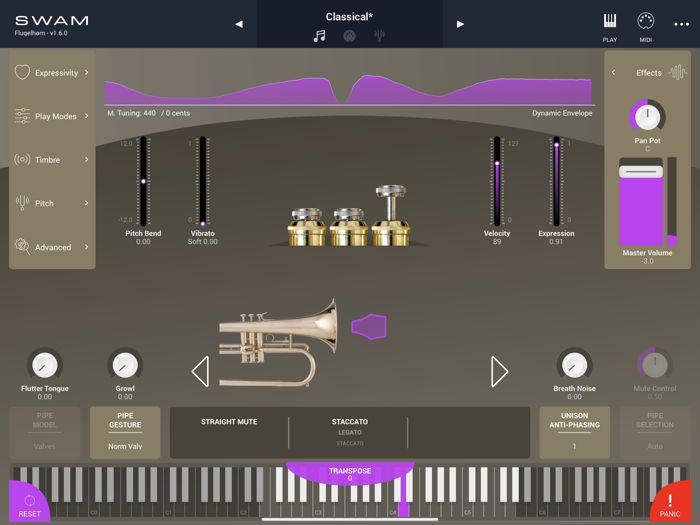Click the Pitch tuning fork icon
Image resolution: width=700 pixels, height=525 pixels.
[x=22, y=203]
